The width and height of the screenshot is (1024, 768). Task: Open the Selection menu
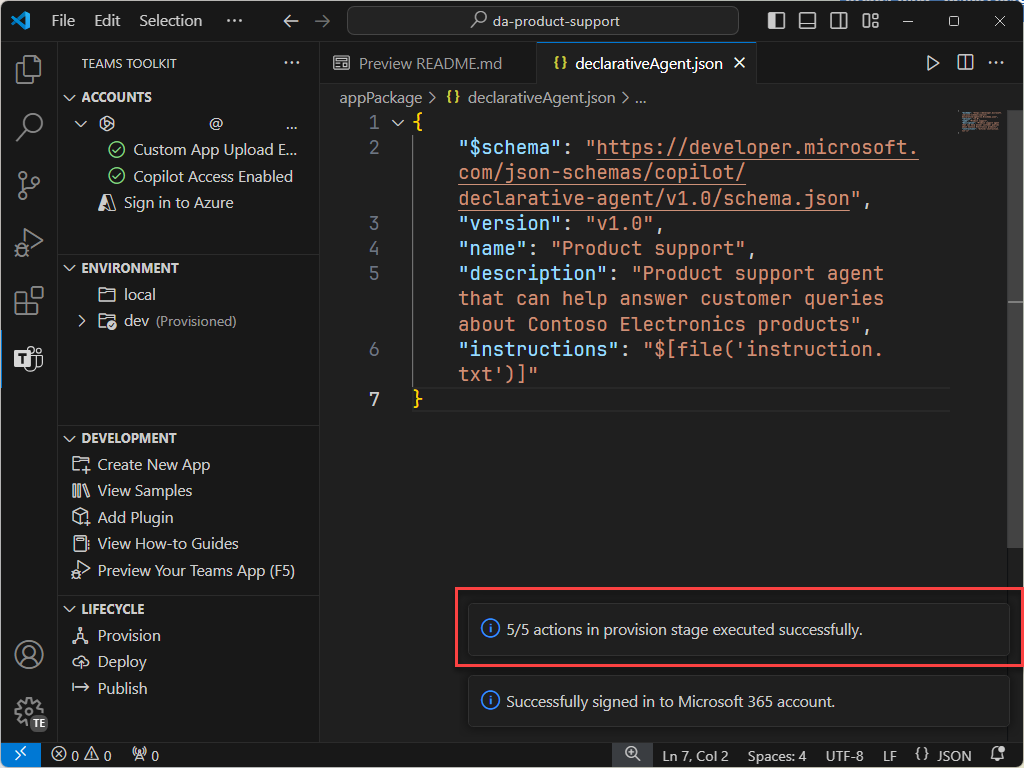click(170, 20)
